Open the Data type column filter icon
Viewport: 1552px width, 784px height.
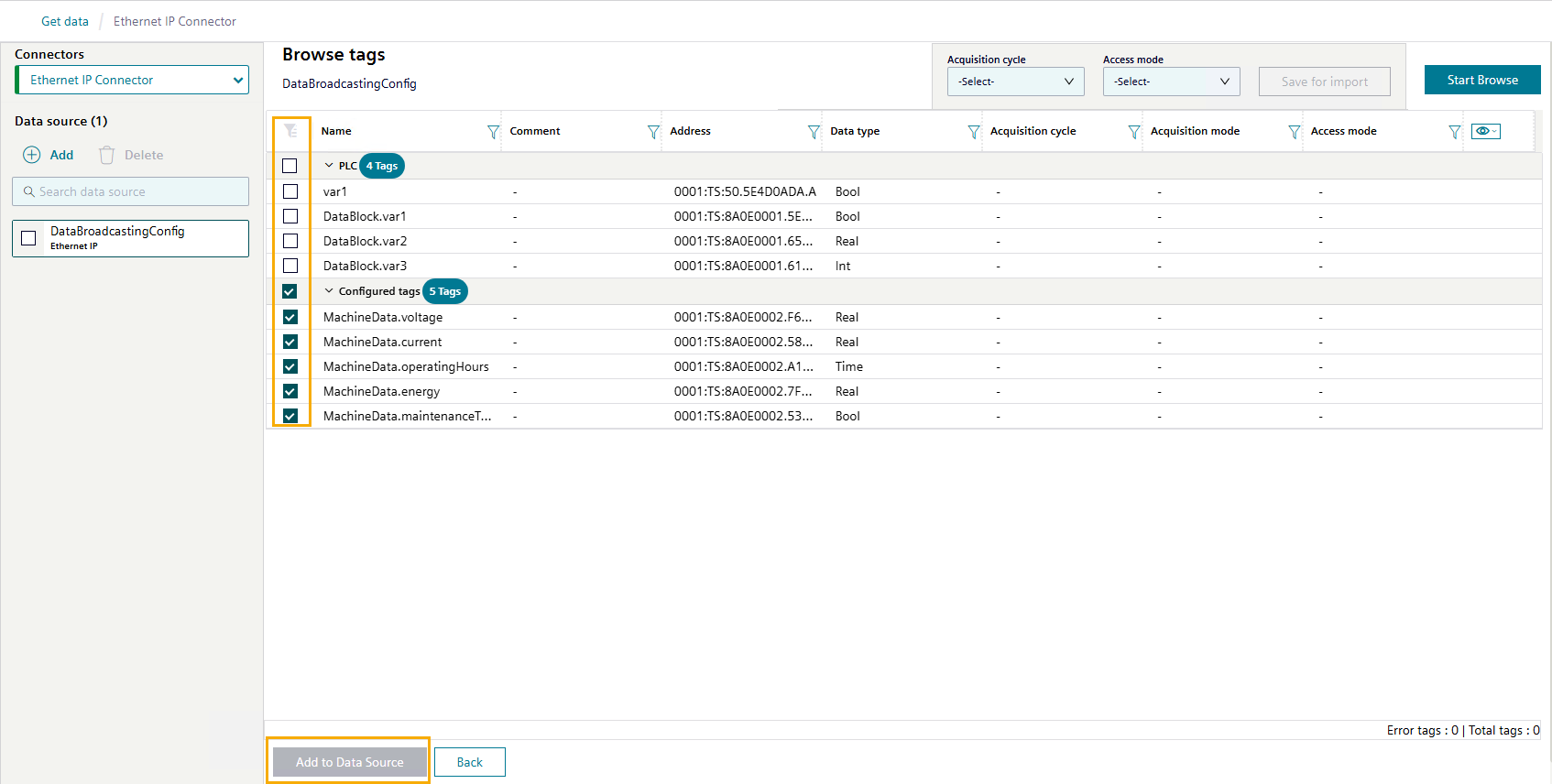point(974,132)
